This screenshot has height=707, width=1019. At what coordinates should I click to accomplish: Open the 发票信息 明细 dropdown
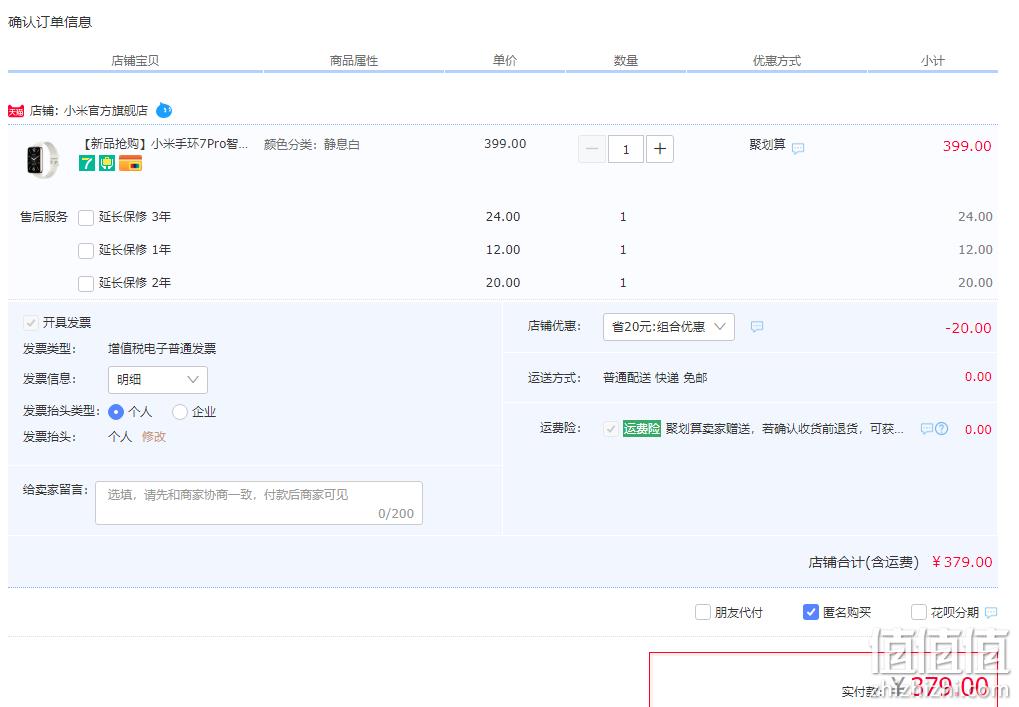click(x=157, y=379)
